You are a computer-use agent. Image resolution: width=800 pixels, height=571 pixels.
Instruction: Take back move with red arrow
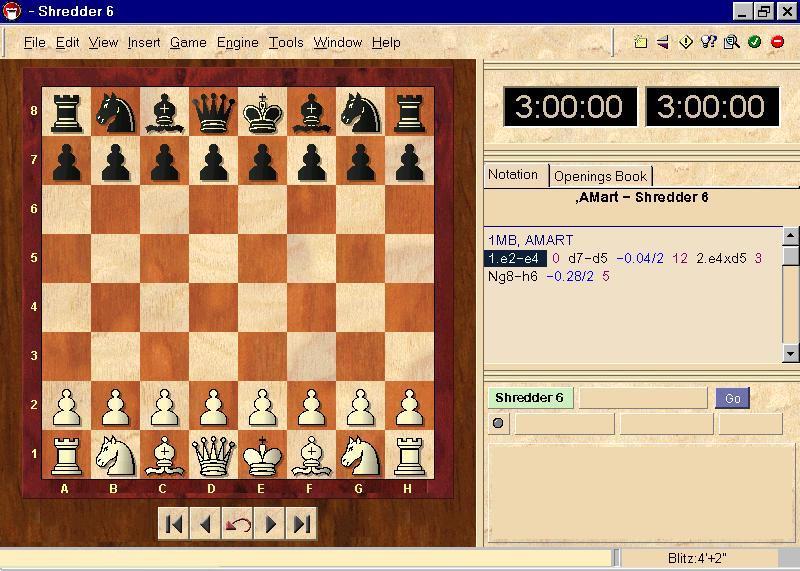(x=238, y=524)
